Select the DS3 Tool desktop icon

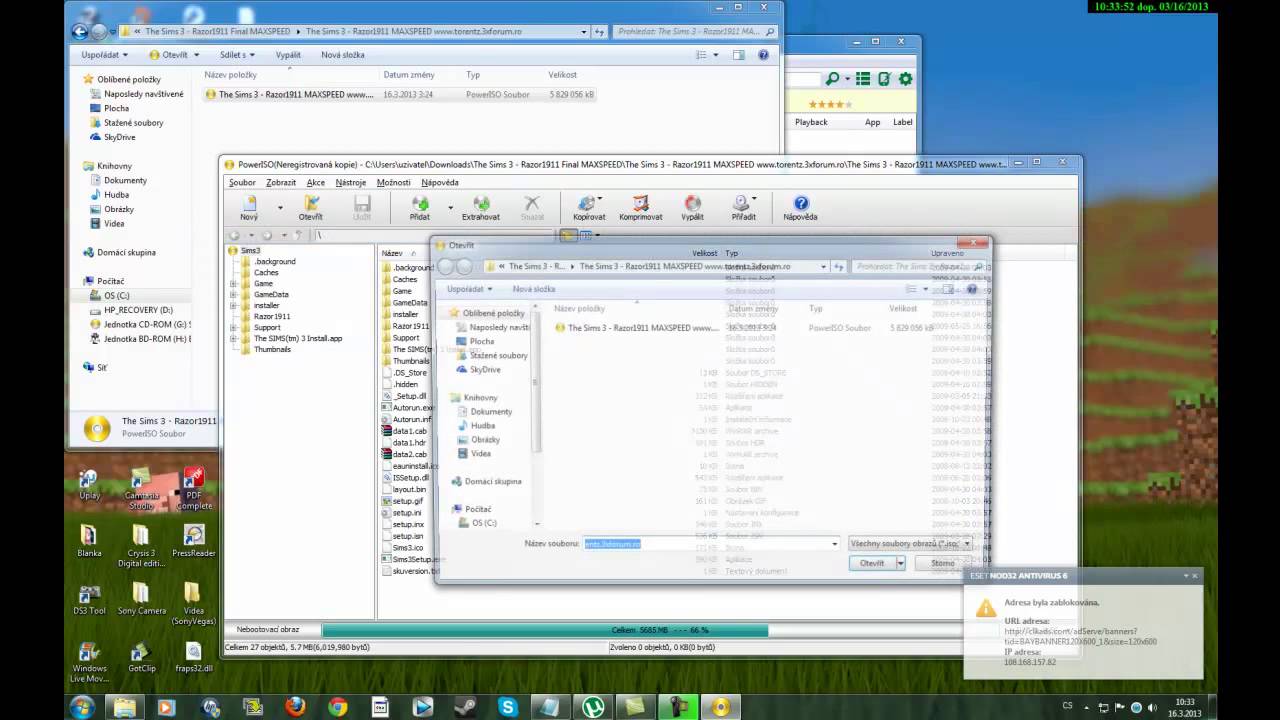pyautogui.click(x=89, y=599)
